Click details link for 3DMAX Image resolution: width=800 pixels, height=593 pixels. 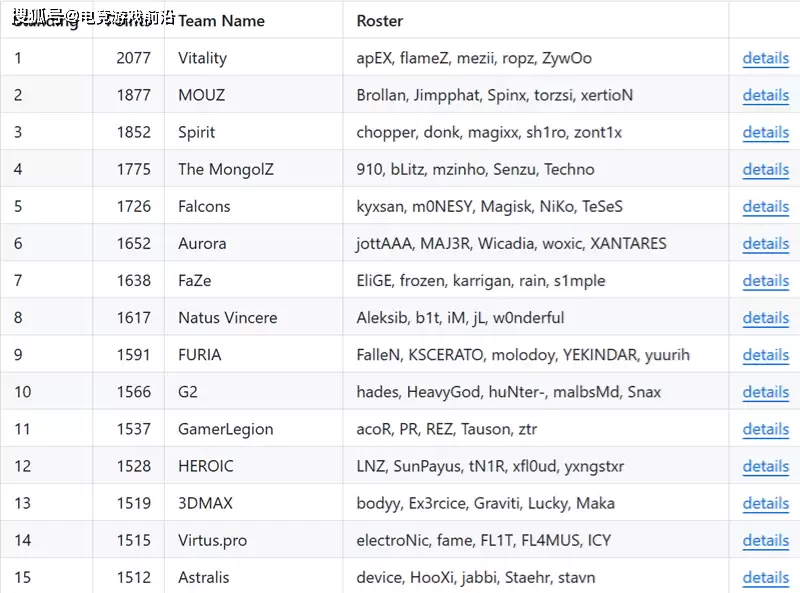765,503
